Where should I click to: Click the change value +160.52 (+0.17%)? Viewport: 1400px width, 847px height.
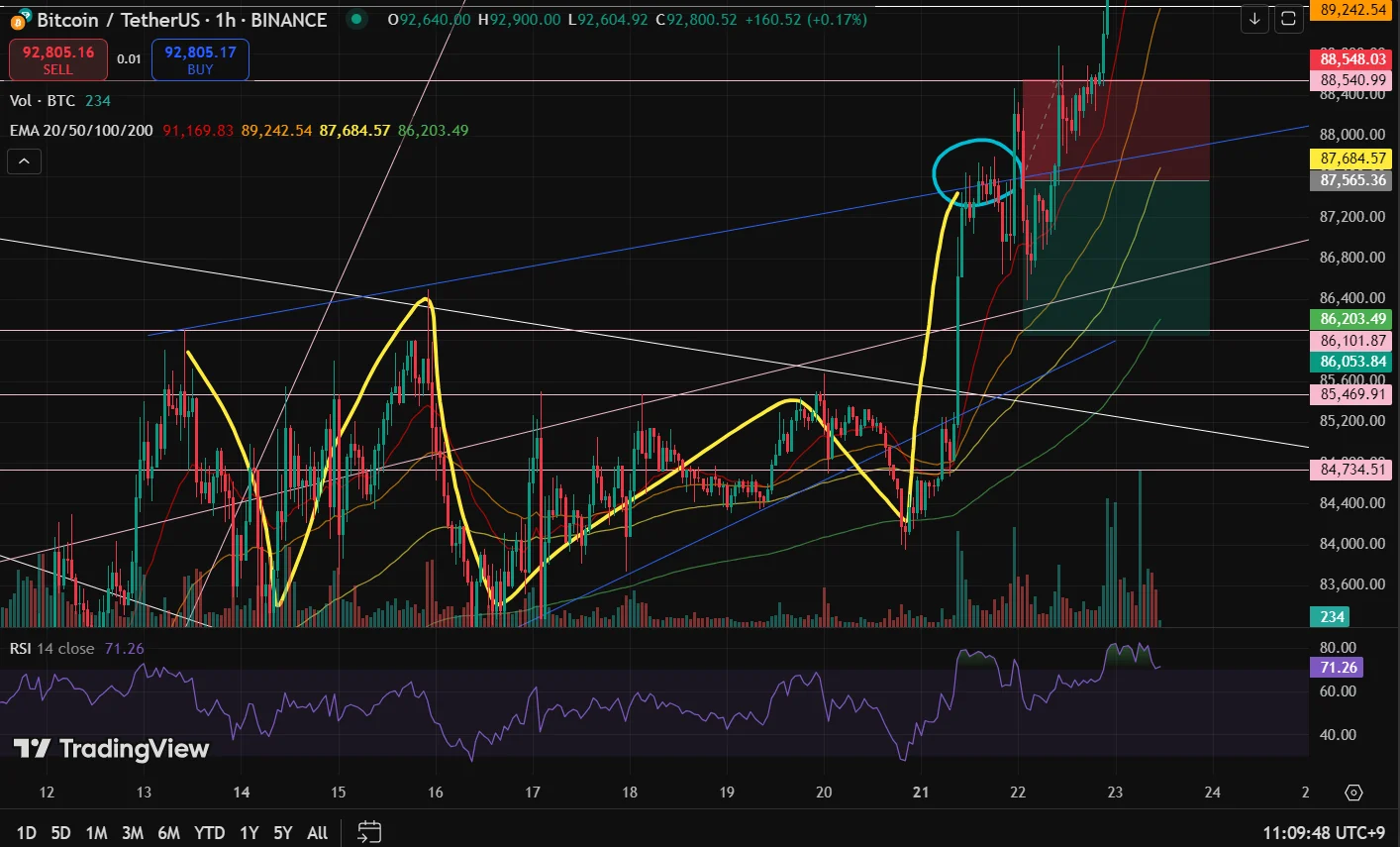point(805,20)
